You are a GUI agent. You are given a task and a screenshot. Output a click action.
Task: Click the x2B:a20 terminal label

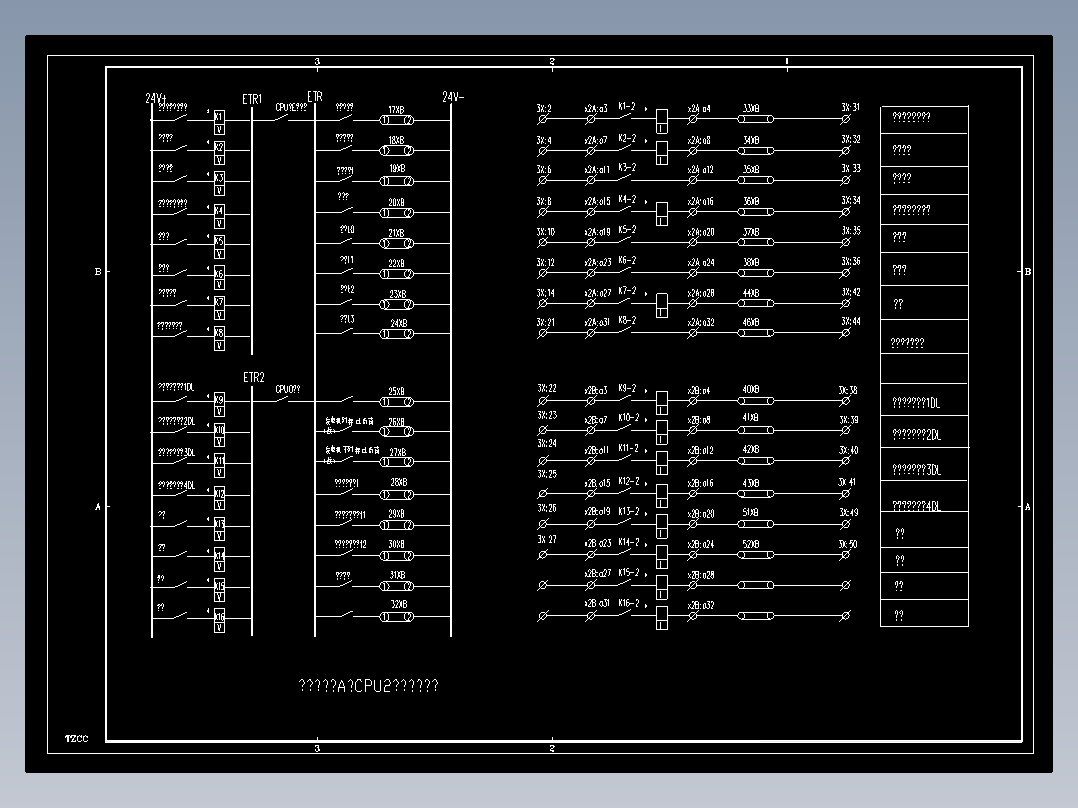pos(701,514)
